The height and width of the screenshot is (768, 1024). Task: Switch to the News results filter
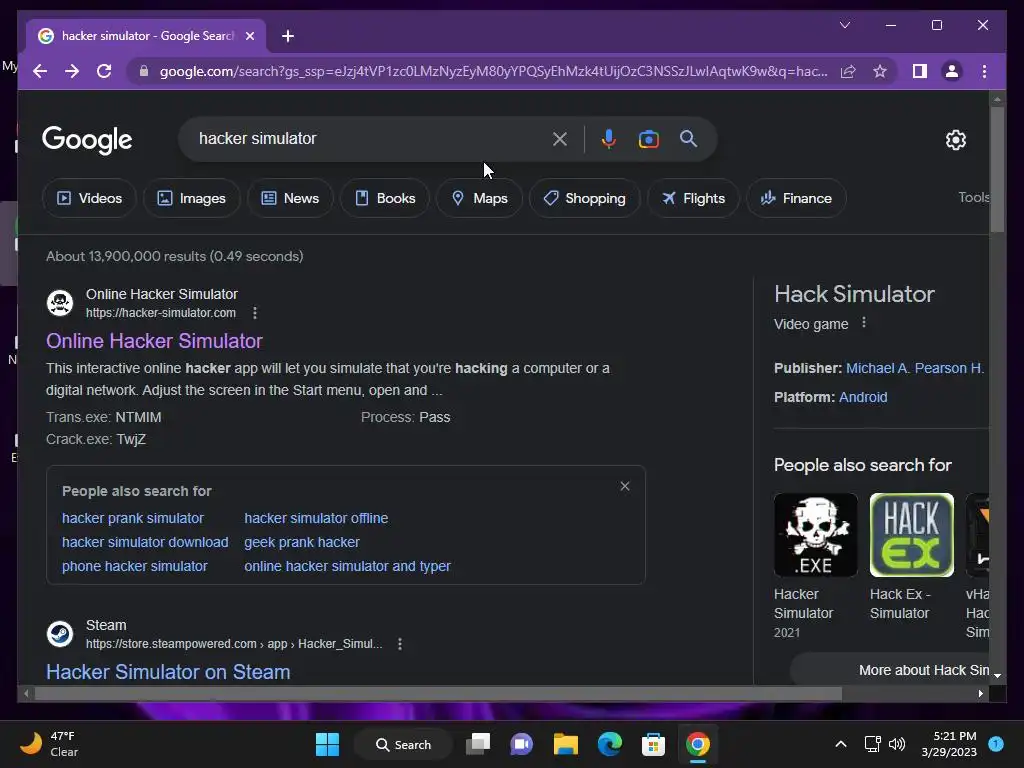pos(290,198)
